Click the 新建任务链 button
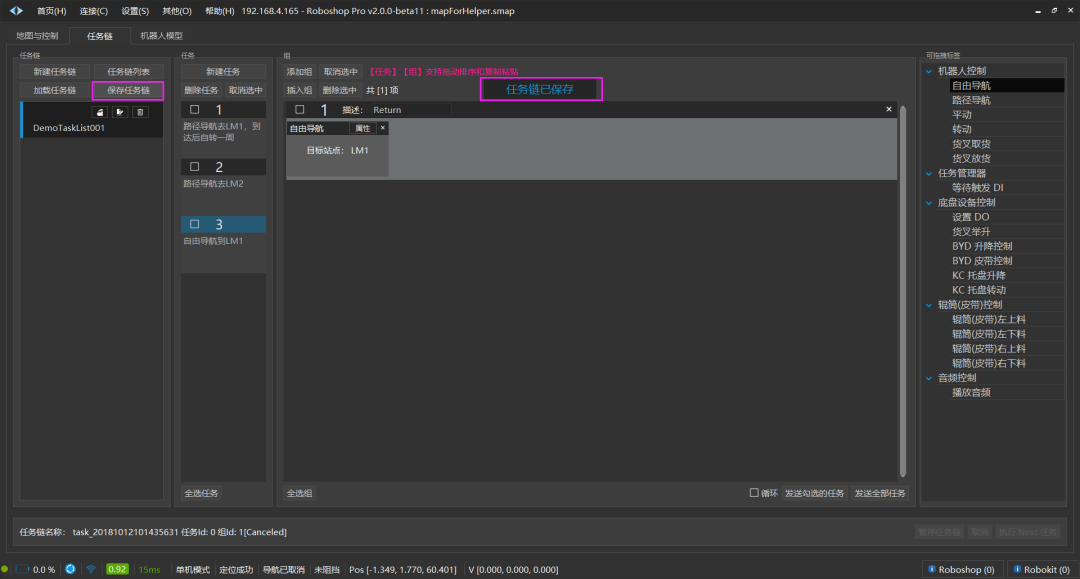The height and width of the screenshot is (579, 1080). pyautogui.click(x=54, y=72)
